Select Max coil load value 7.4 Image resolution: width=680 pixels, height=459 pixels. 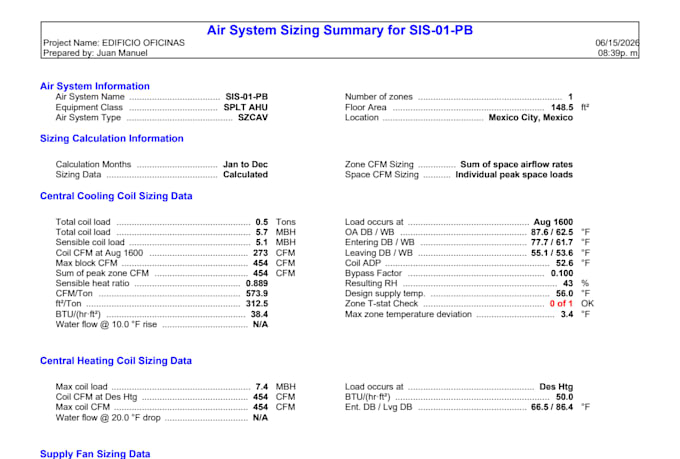coord(262,387)
